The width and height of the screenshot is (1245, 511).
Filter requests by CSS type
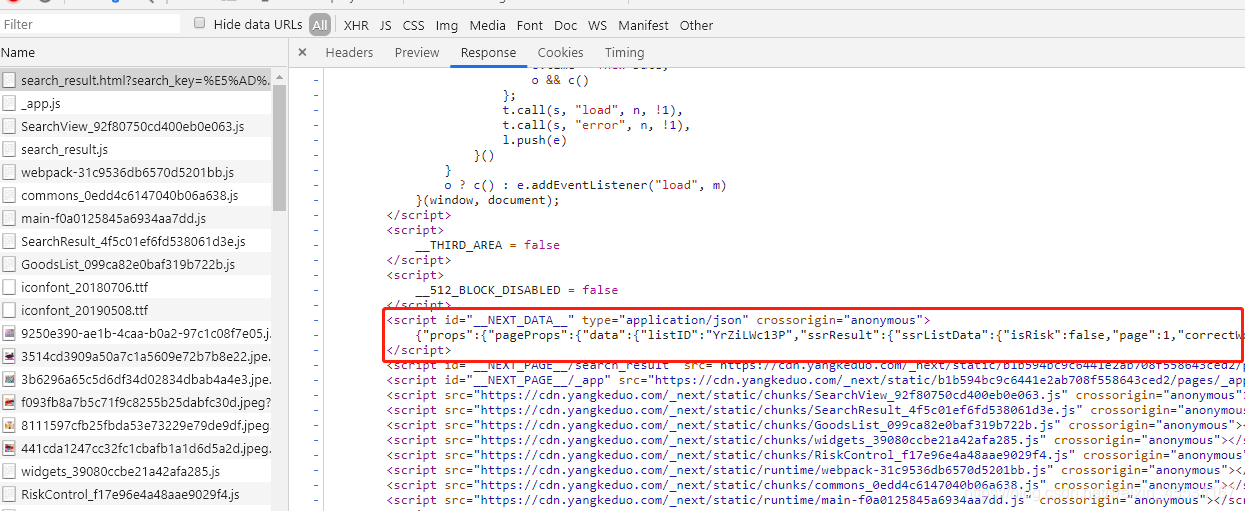tap(413, 25)
